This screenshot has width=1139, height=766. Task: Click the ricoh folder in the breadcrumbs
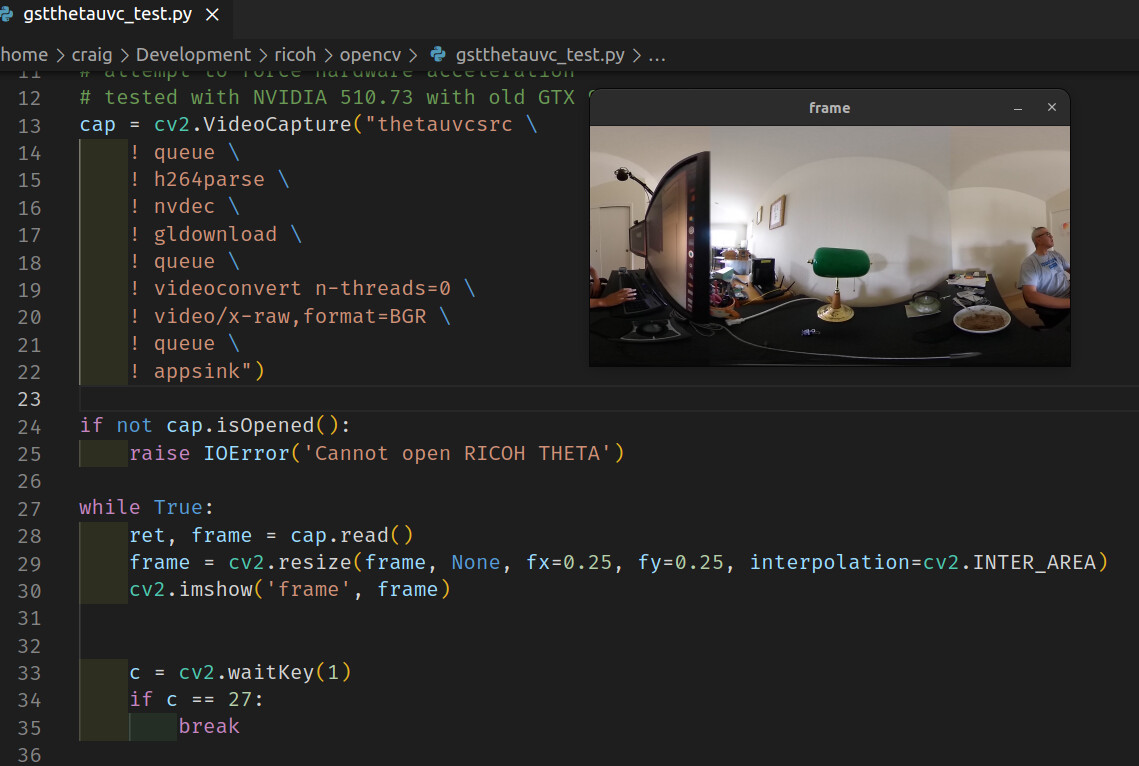pyautogui.click(x=295, y=55)
